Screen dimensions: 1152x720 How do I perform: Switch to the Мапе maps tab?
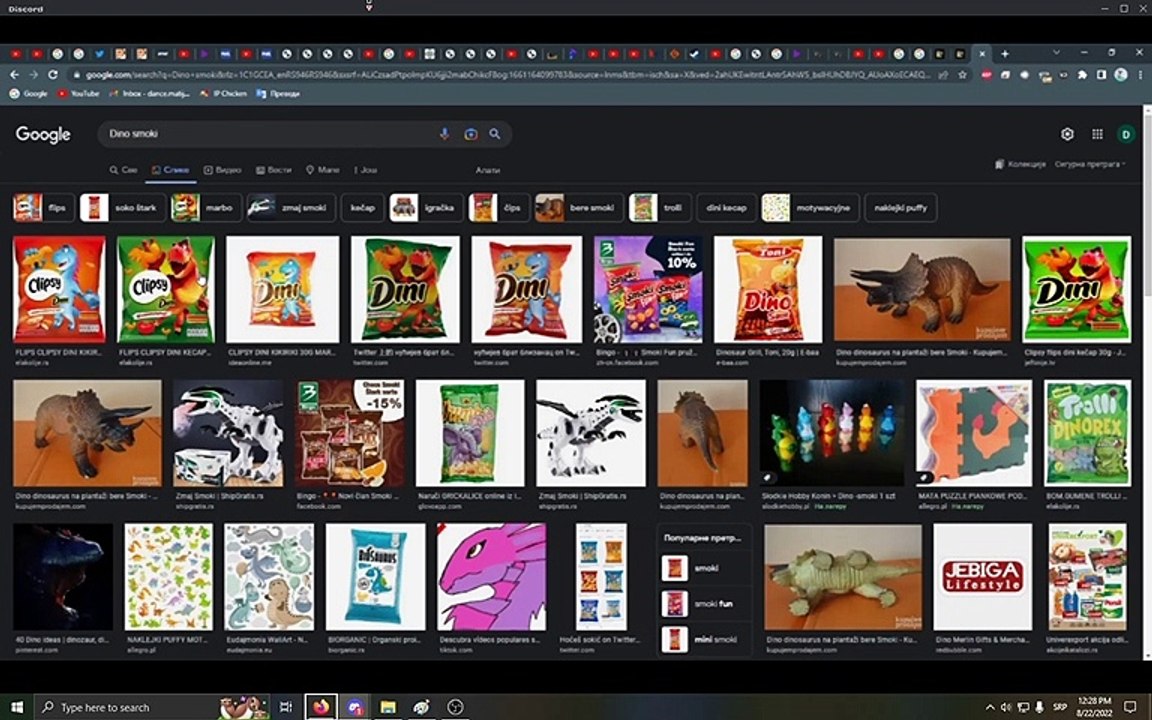[x=323, y=170]
